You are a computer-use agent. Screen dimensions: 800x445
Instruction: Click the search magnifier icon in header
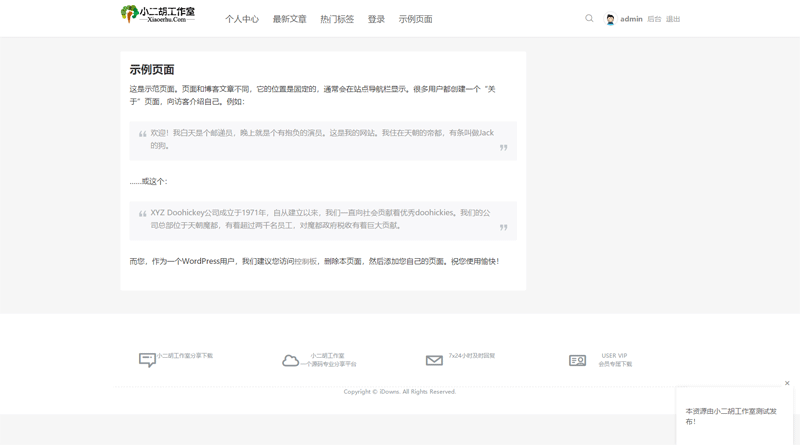(x=589, y=18)
